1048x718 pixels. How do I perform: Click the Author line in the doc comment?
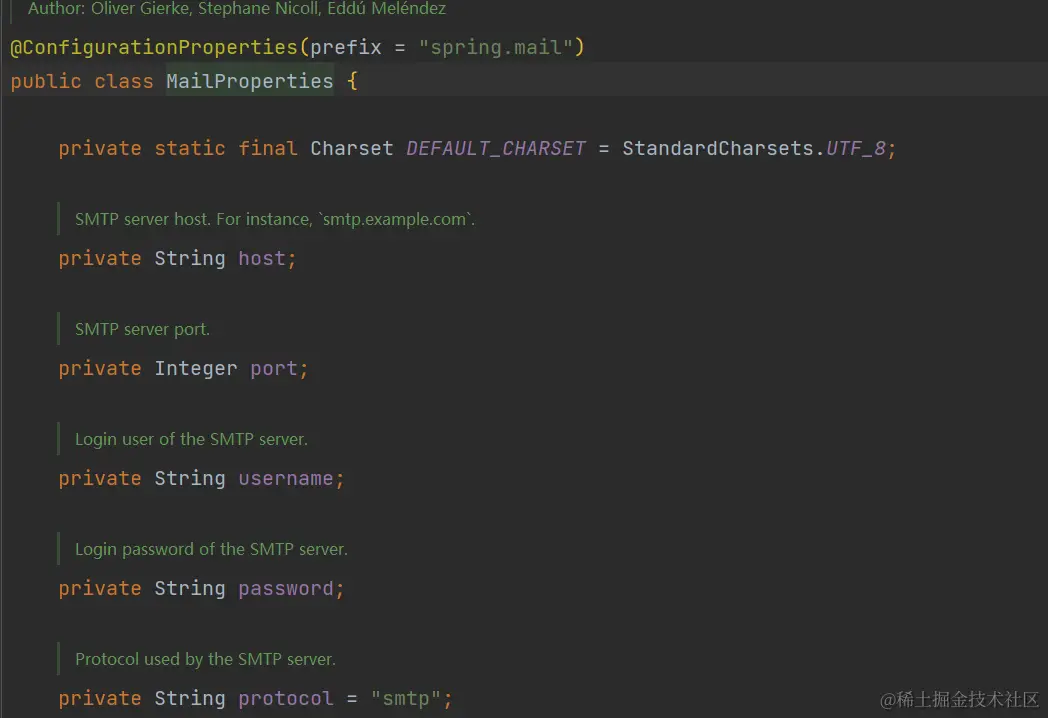coord(237,9)
